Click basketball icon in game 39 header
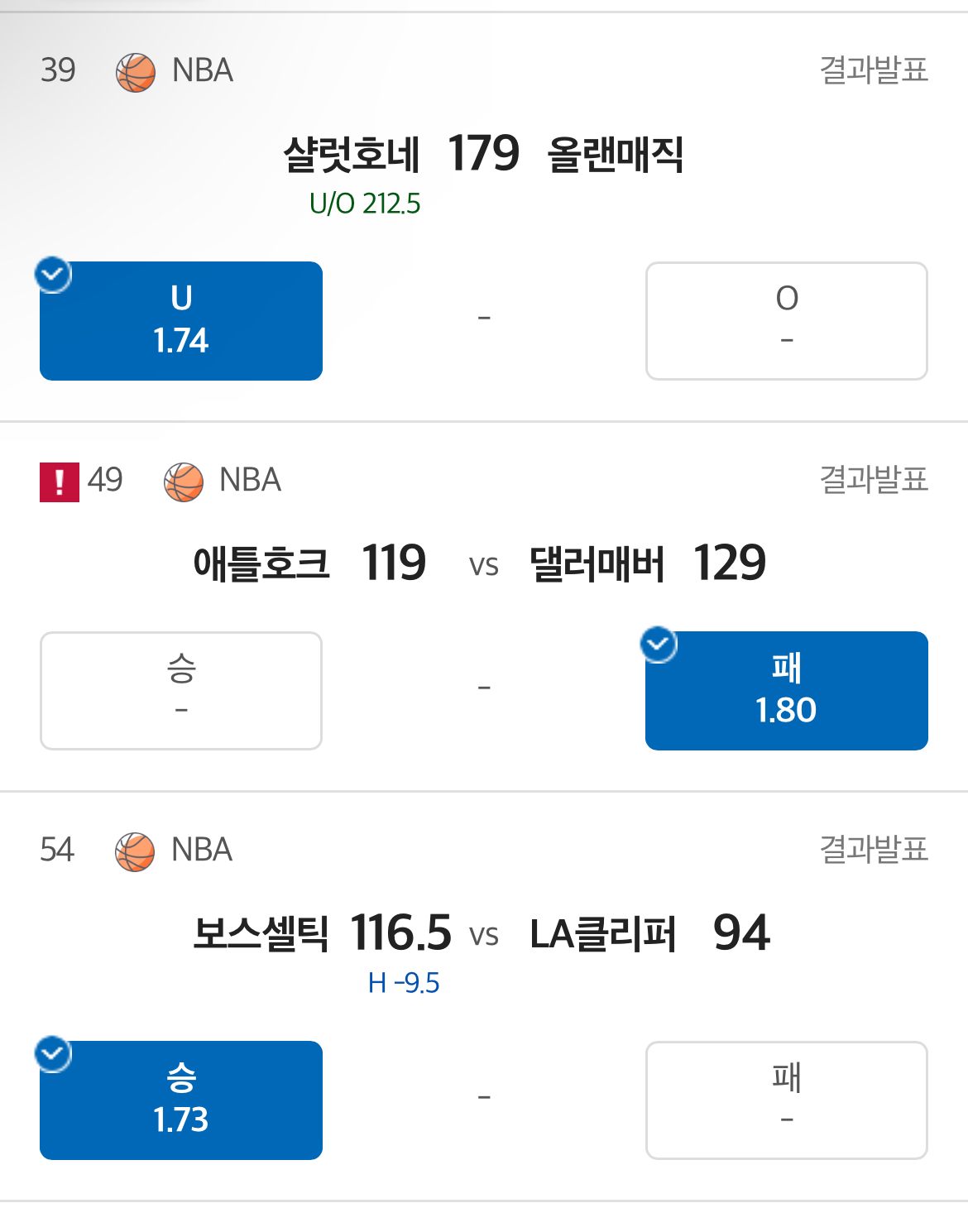968x1232 pixels. [136, 72]
